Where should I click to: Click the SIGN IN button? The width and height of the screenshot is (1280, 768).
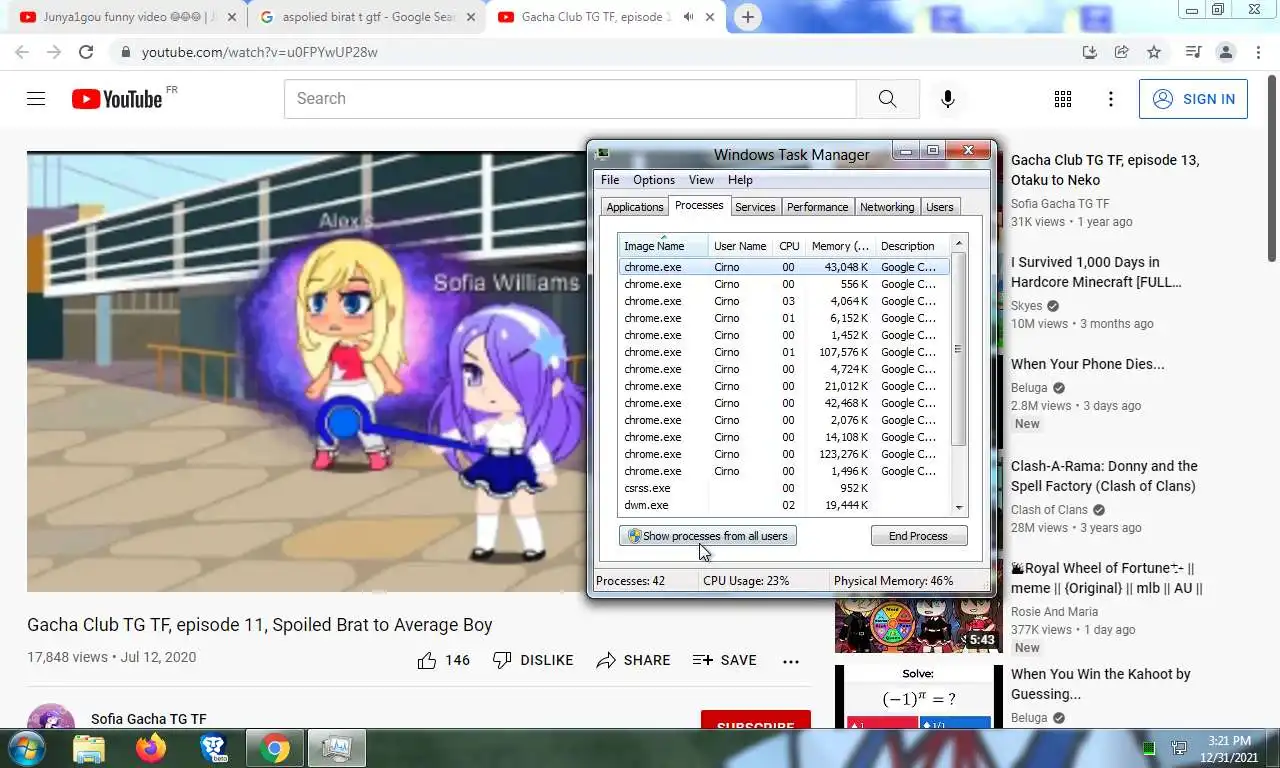pyautogui.click(x=1193, y=99)
